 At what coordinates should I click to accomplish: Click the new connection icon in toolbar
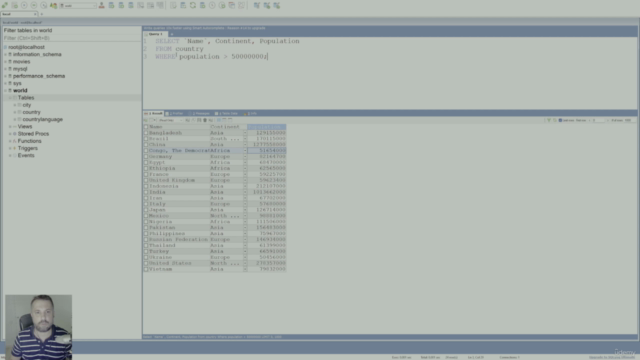click(x=4, y=5)
